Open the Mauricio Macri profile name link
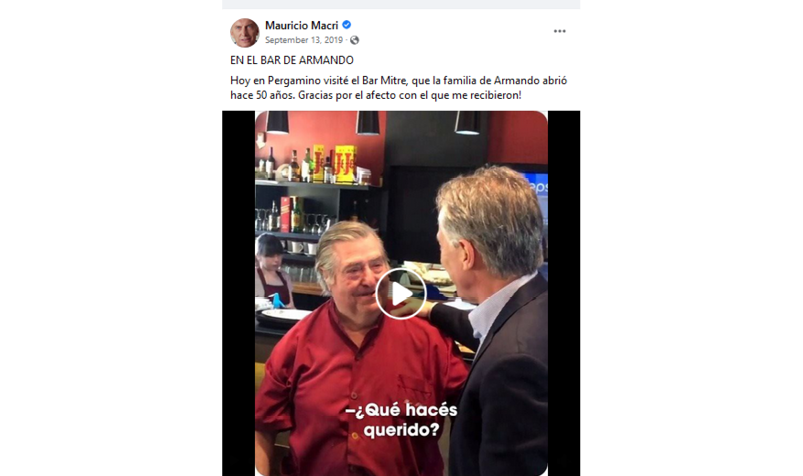The image size is (803, 476). [x=301, y=25]
